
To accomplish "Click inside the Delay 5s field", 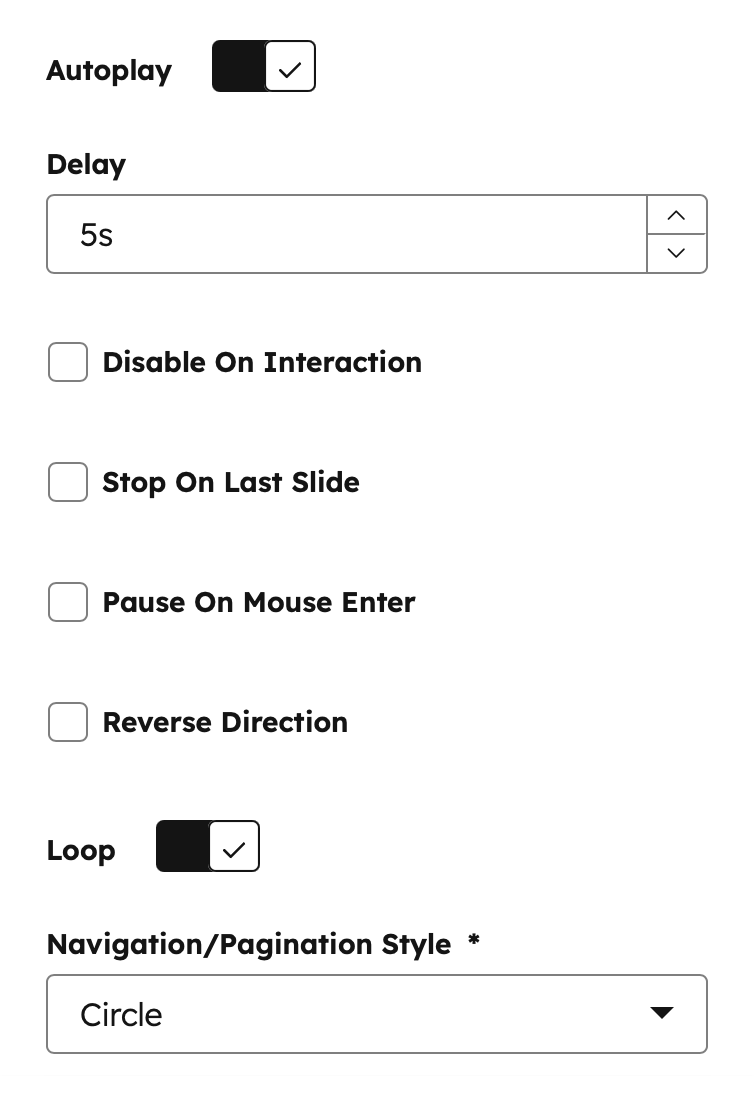I will coord(346,234).
